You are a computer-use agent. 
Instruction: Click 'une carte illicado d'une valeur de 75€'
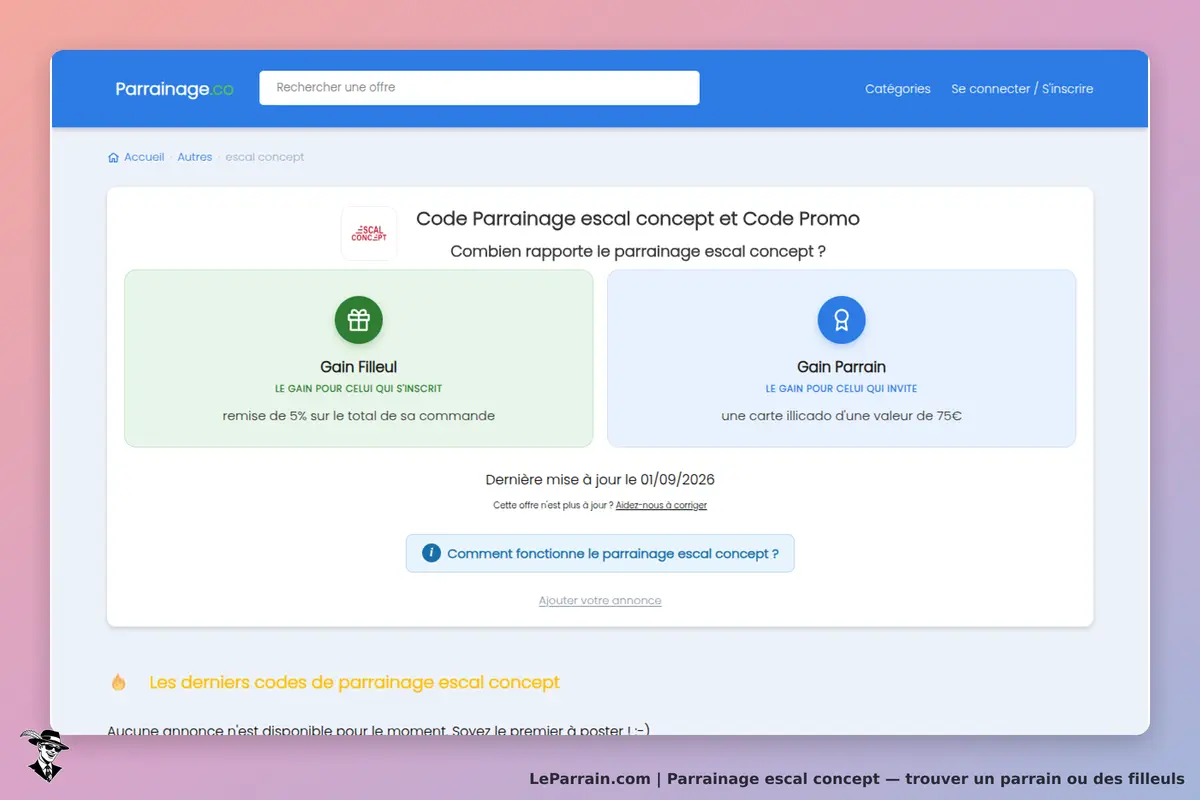tap(841, 416)
